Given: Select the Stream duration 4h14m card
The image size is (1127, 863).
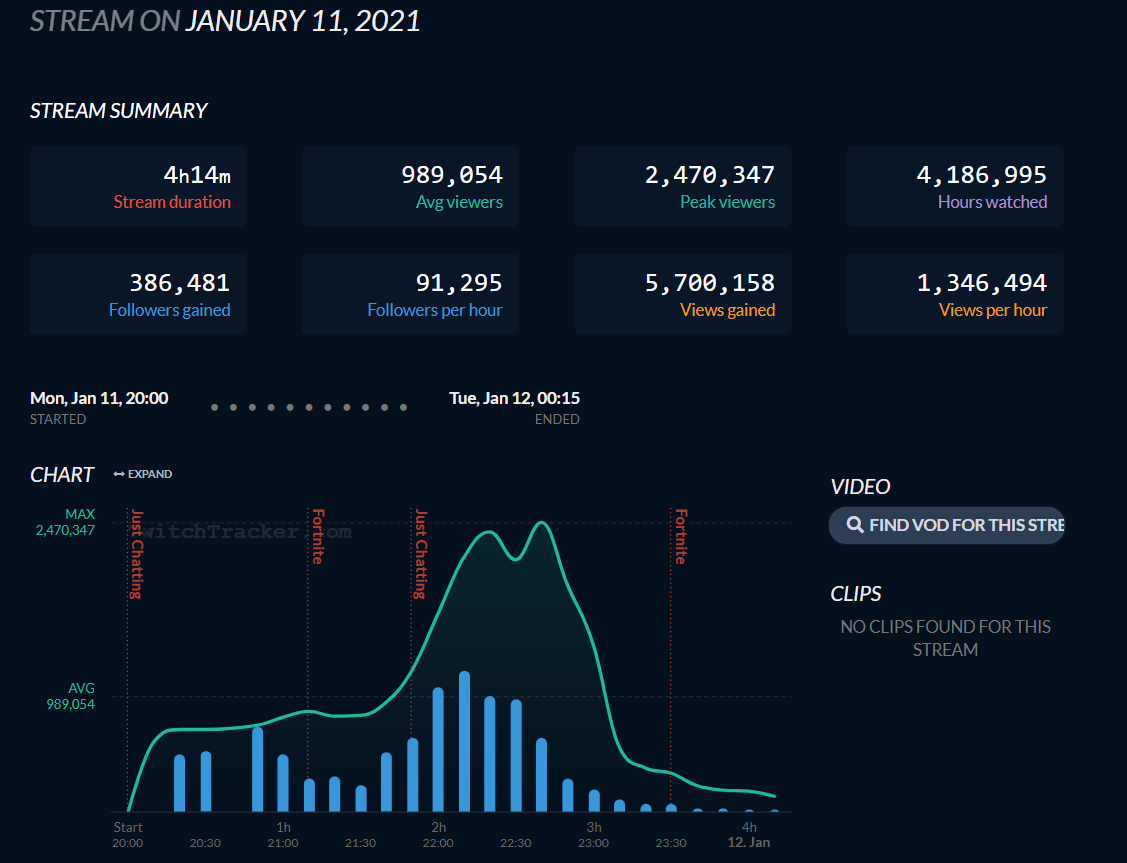Looking at the screenshot, I should pyautogui.click(x=139, y=186).
